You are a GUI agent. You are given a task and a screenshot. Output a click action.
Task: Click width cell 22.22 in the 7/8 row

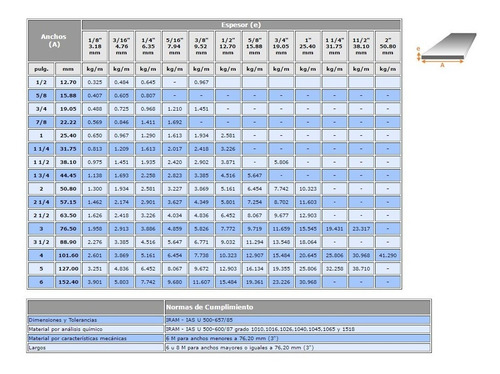pos(68,122)
